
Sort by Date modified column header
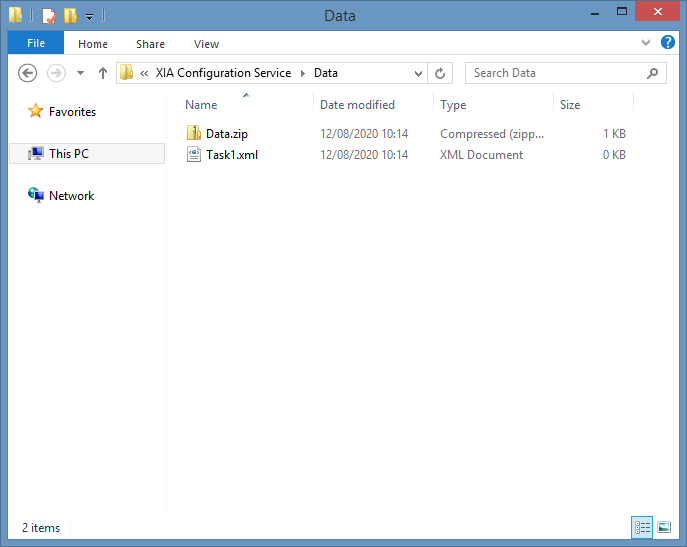pos(357,105)
